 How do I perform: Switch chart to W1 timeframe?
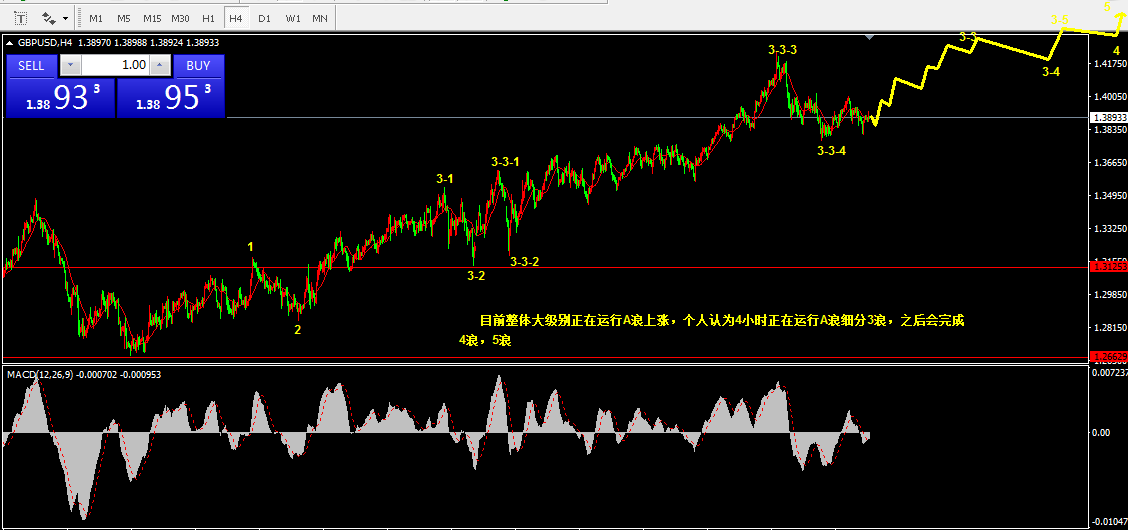click(292, 18)
